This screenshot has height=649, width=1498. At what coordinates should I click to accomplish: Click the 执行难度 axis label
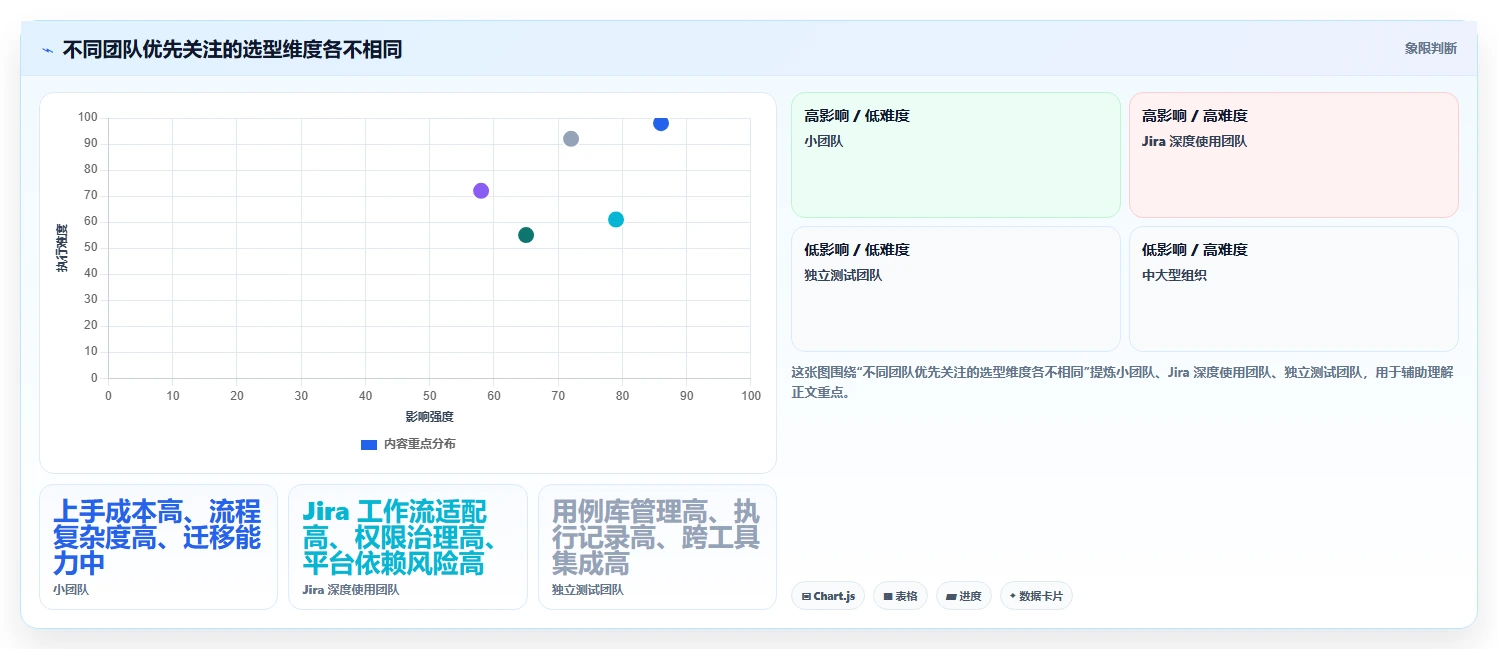62,248
